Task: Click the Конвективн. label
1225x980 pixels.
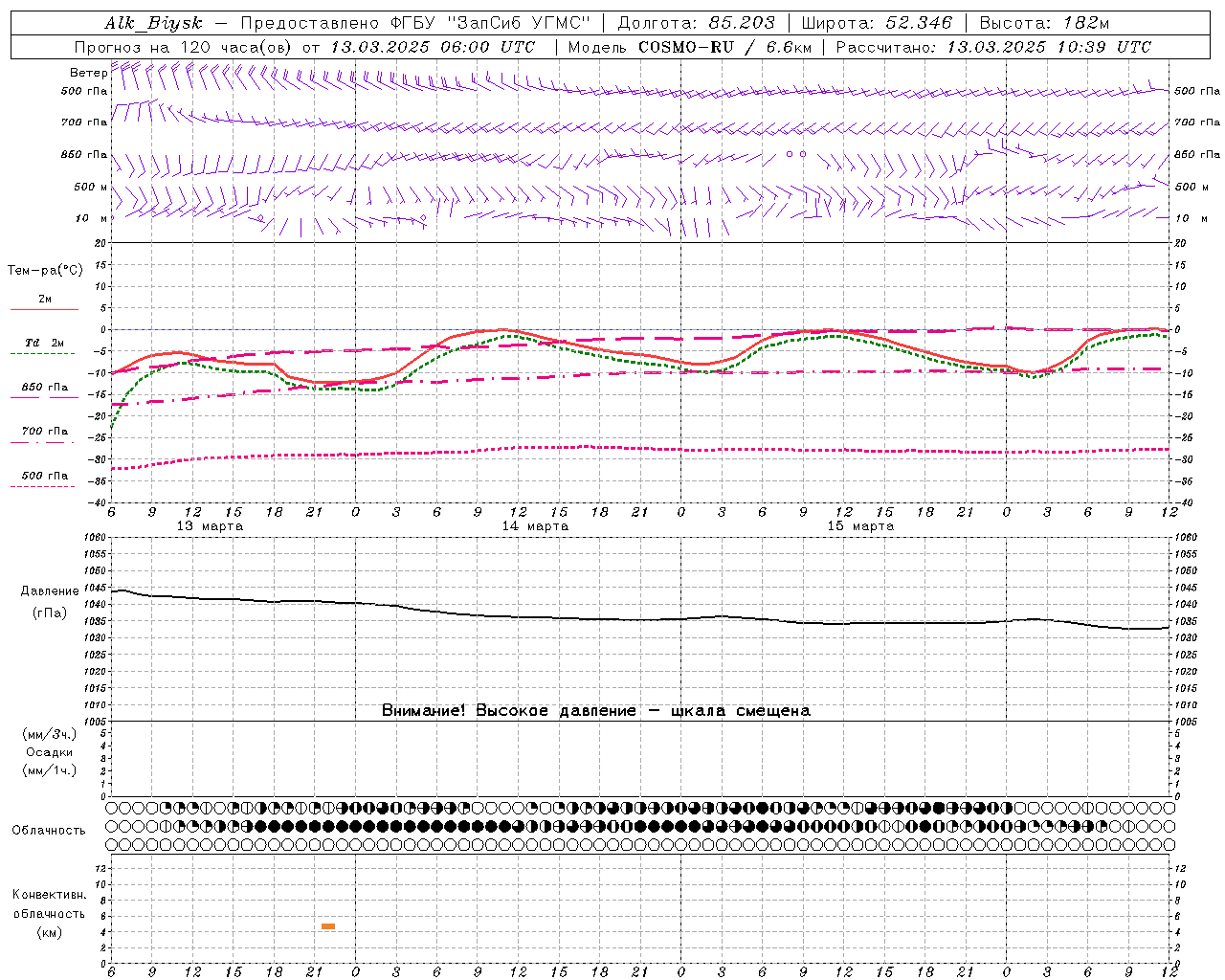Action: pos(49,895)
